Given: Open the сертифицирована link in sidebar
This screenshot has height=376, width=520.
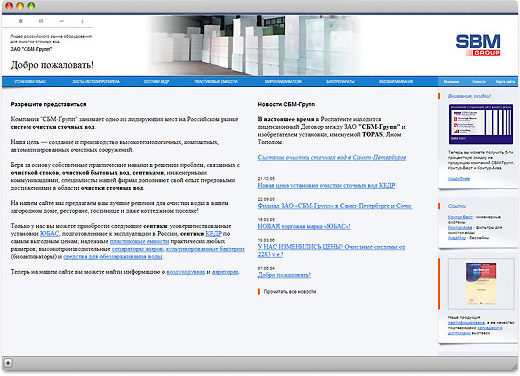Looking at the screenshot, I should tap(466, 323).
